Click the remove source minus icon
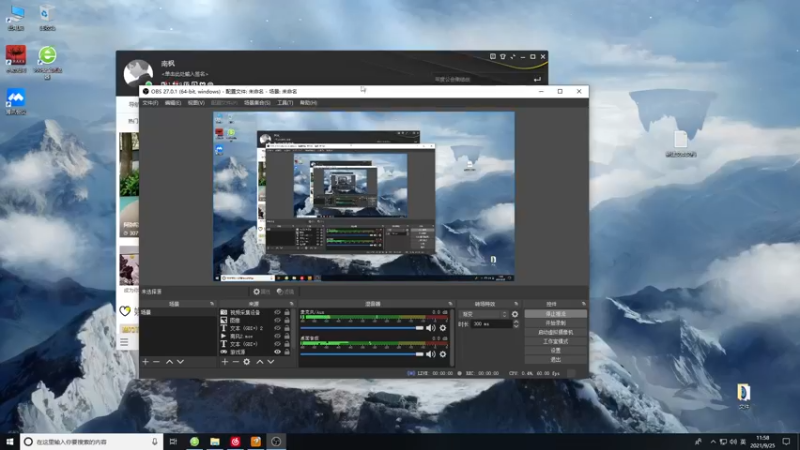This screenshot has height=450, width=800. tap(235, 361)
